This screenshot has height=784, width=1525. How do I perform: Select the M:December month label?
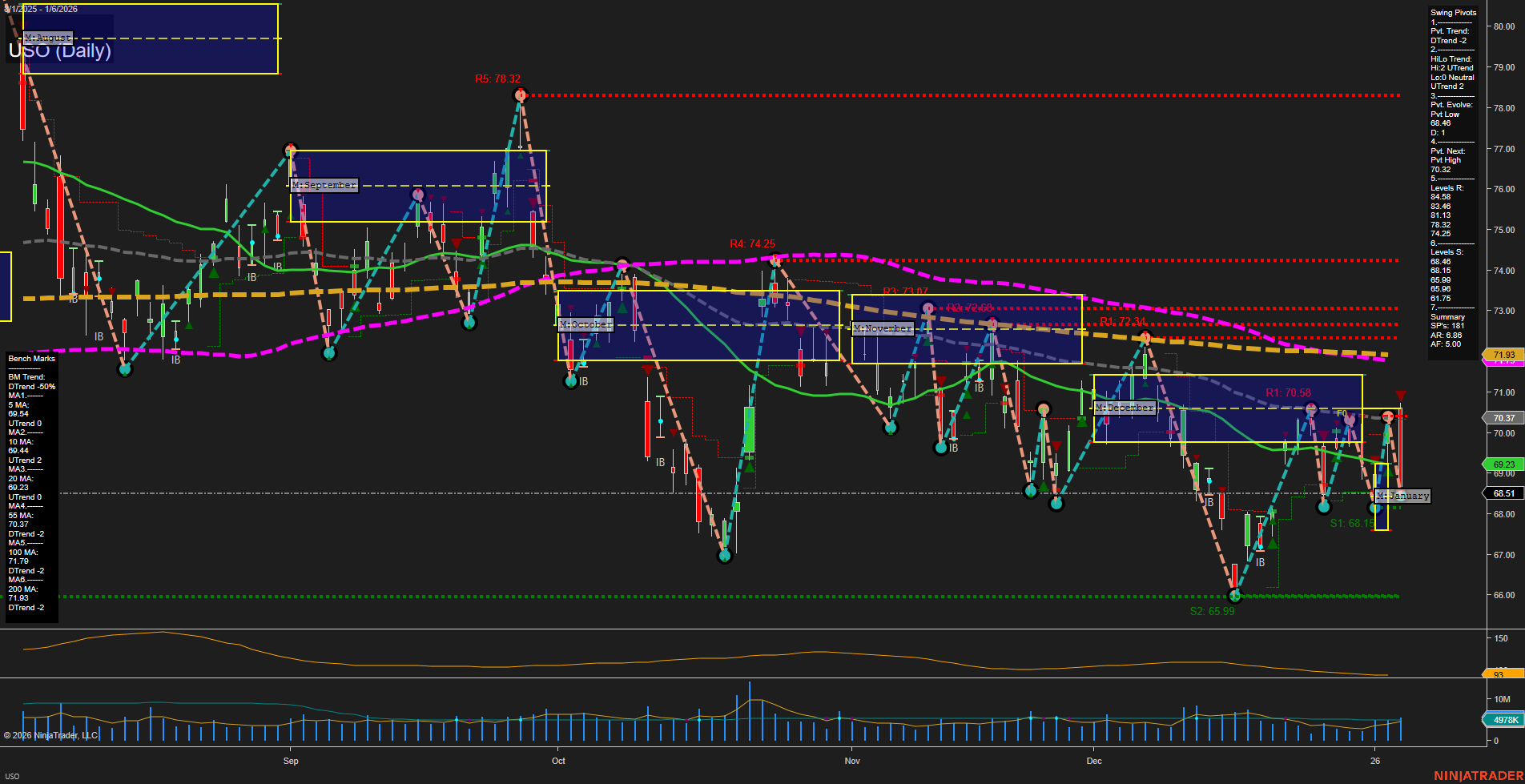[1125, 408]
